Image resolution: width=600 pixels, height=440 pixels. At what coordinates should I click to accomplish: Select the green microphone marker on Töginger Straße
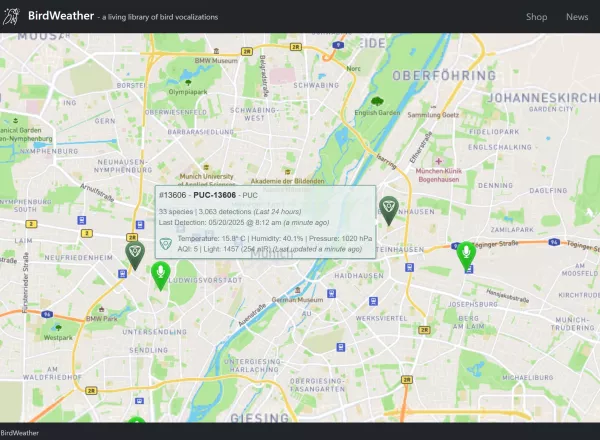pyautogui.click(x=465, y=254)
